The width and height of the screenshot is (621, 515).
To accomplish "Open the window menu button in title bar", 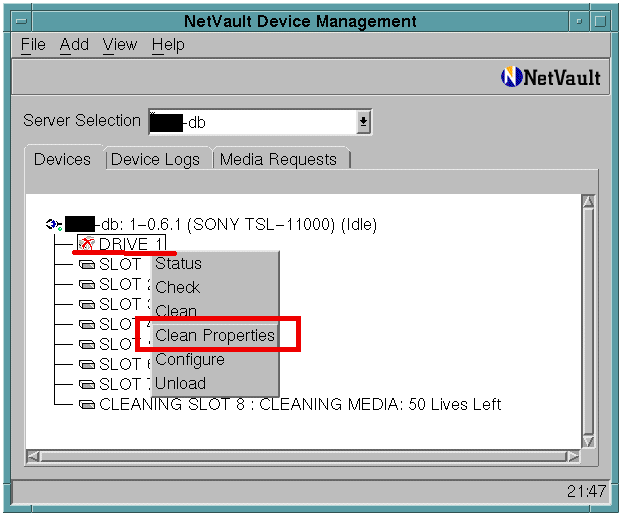I will (x=21, y=21).
